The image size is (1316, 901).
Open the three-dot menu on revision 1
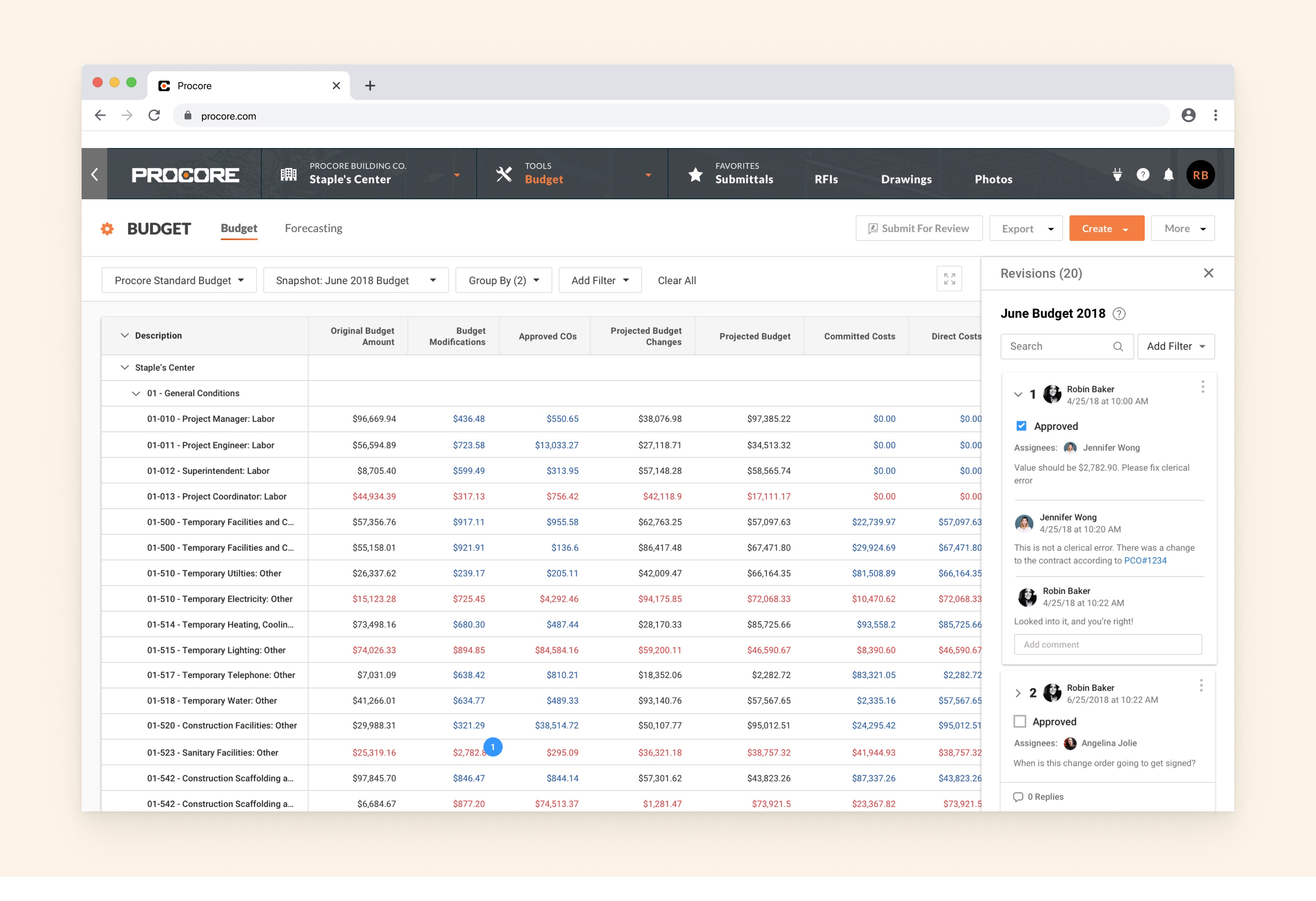[x=1202, y=387]
